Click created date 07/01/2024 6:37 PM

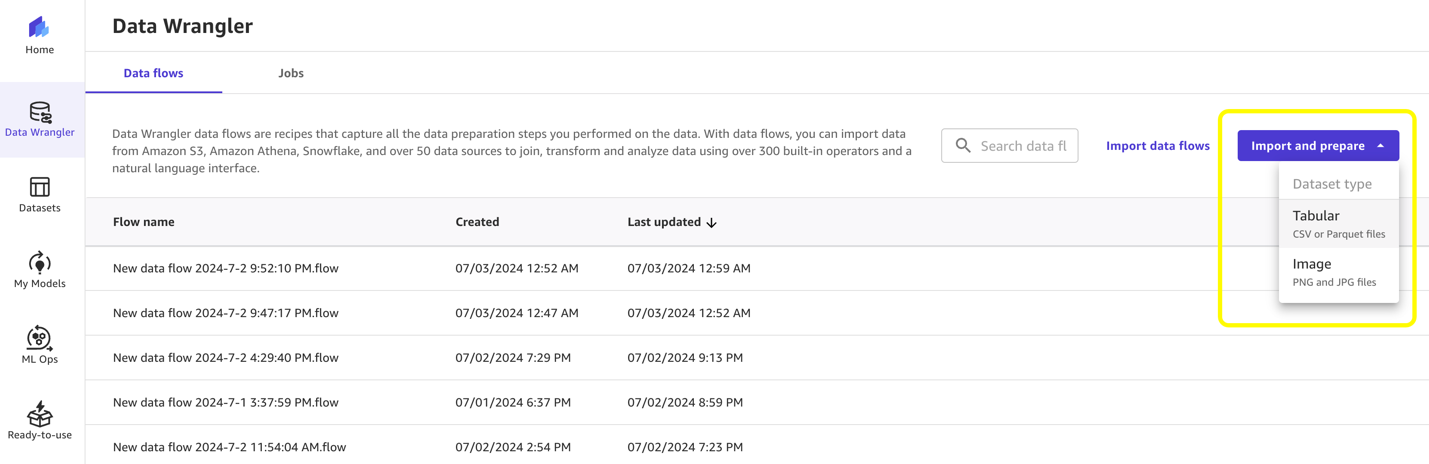513,402
